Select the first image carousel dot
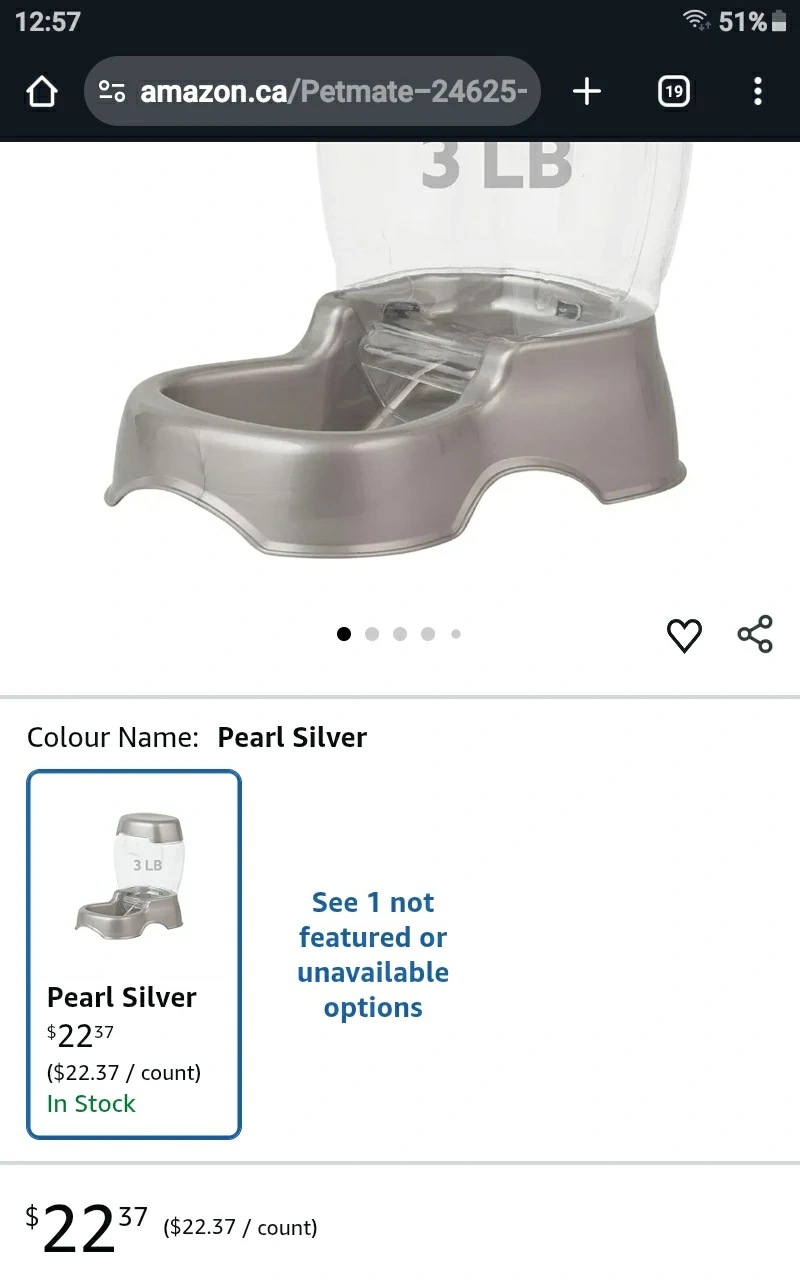 click(344, 633)
